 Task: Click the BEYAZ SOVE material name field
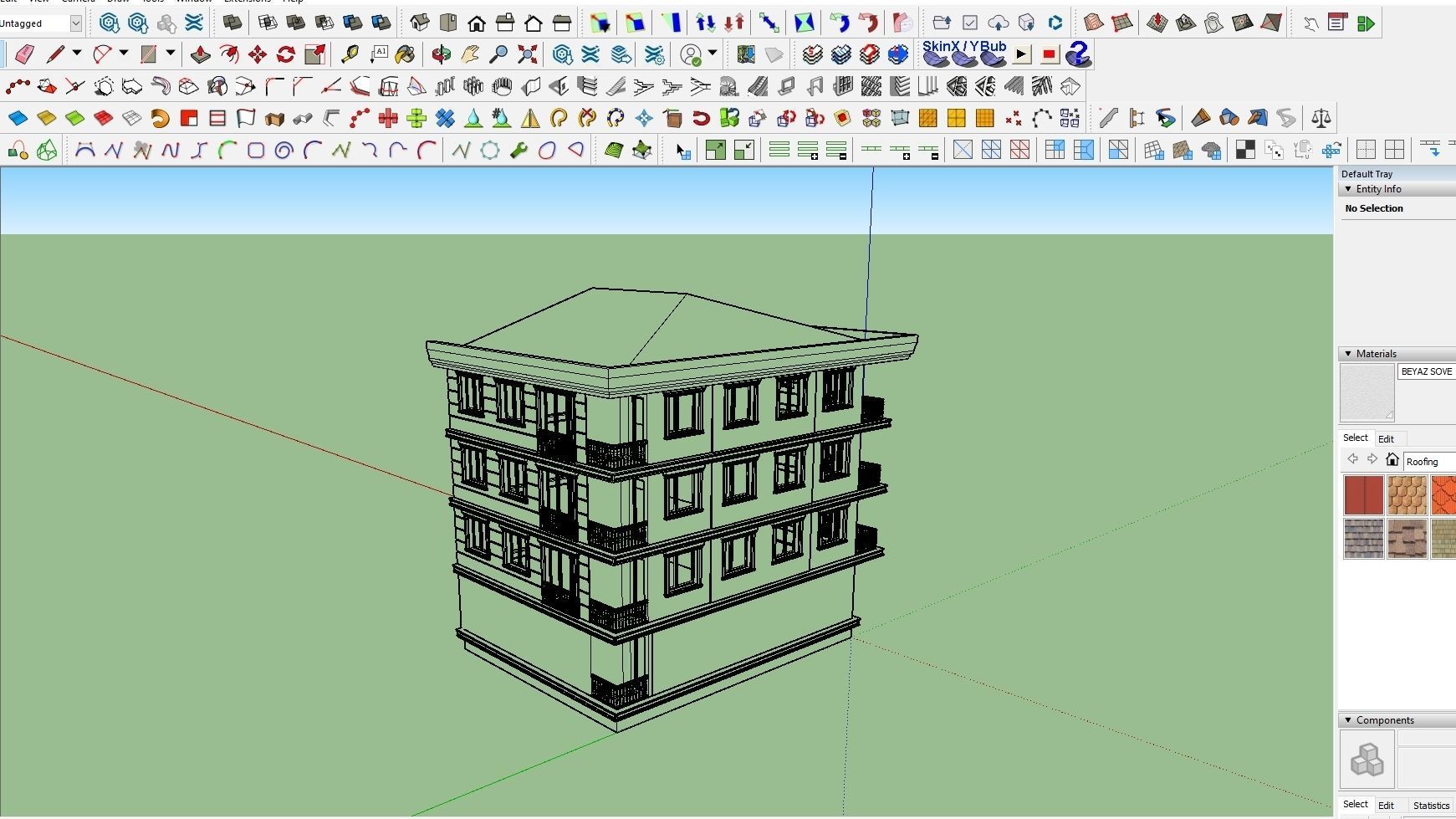tap(1427, 372)
